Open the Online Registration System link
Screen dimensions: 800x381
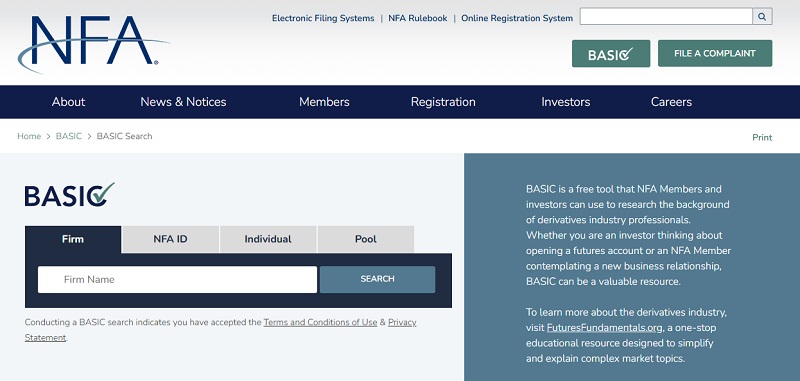click(x=517, y=18)
